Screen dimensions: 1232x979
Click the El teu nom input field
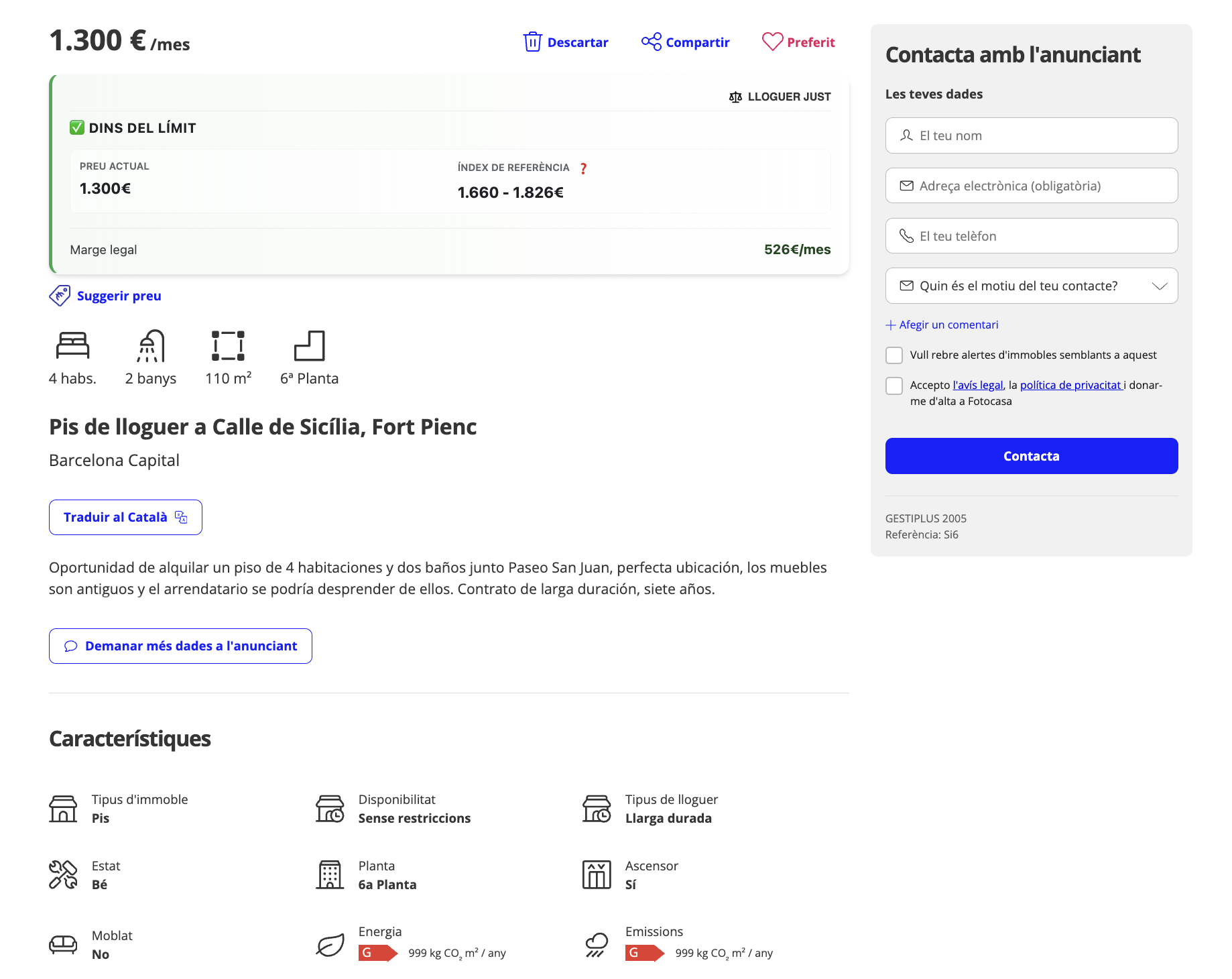tap(1031, 136)
